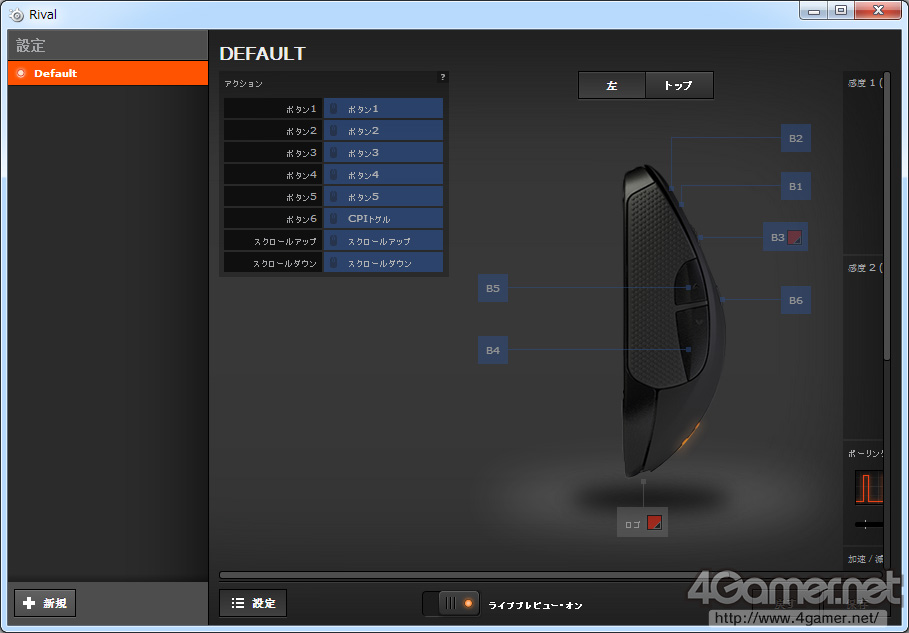Image resolution: width=909 pixels, height=633 pixels.
Task: Maximize the Rival window
Action: (x=841, y=10)
